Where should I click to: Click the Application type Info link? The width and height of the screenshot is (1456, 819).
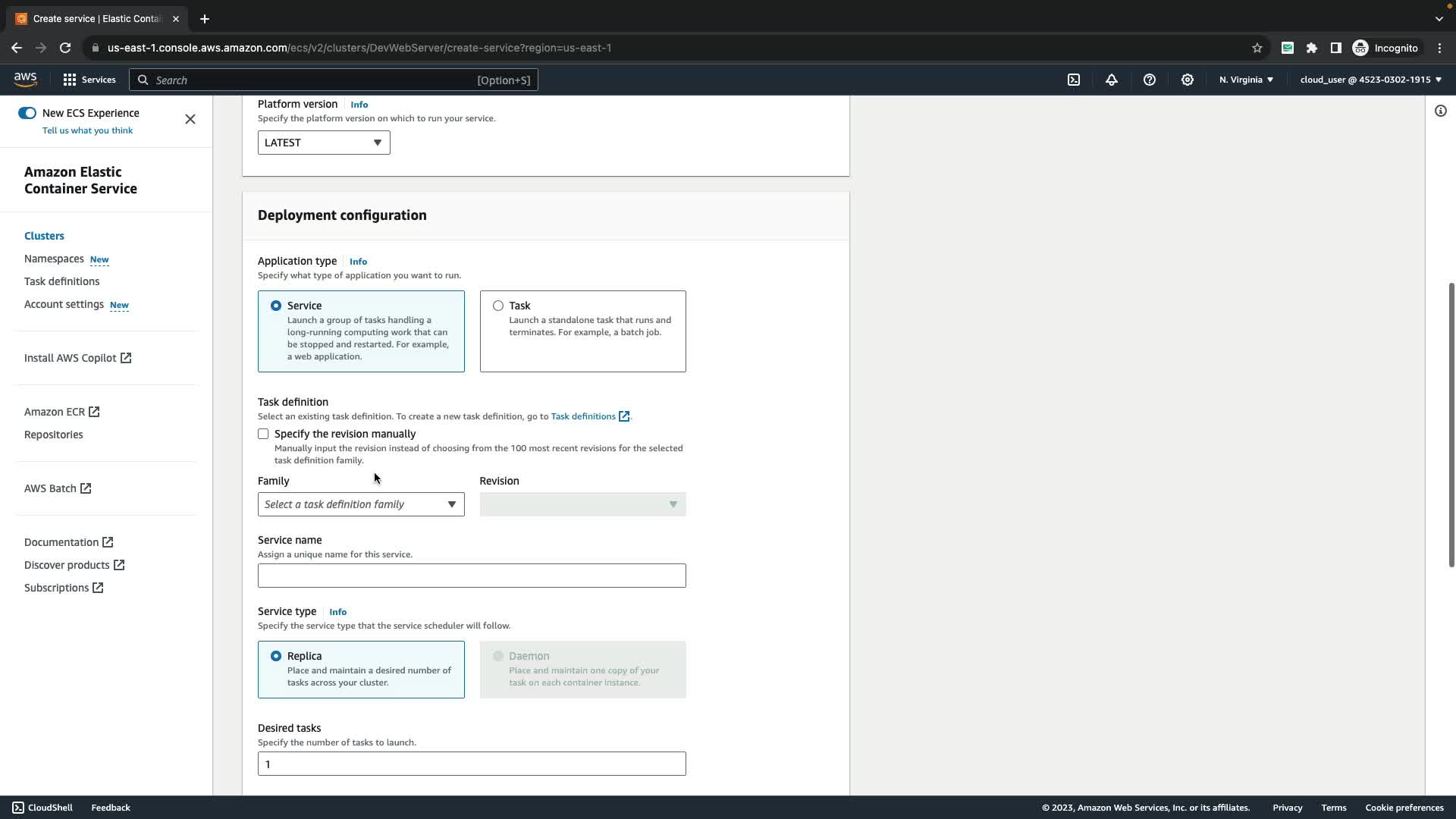point(358,262)
